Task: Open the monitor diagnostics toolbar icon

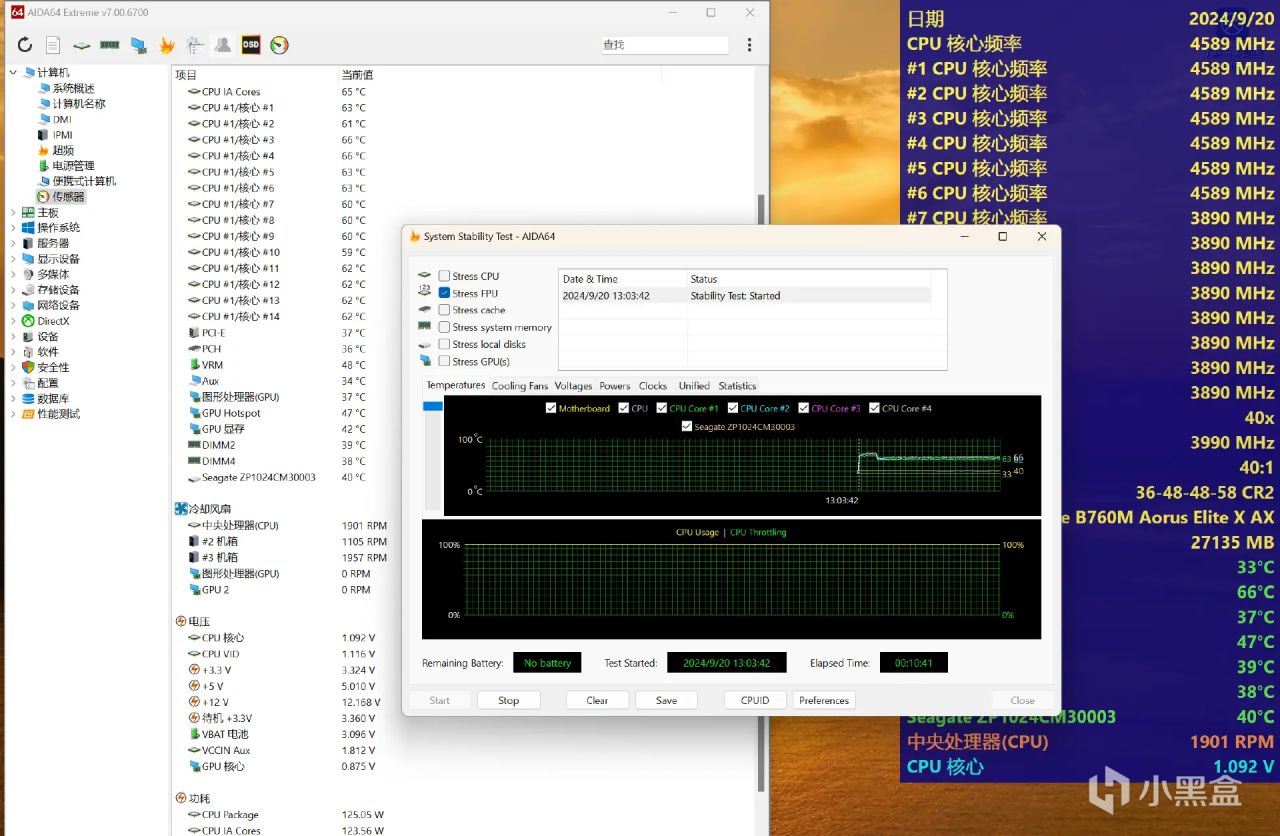Action: 138,45
